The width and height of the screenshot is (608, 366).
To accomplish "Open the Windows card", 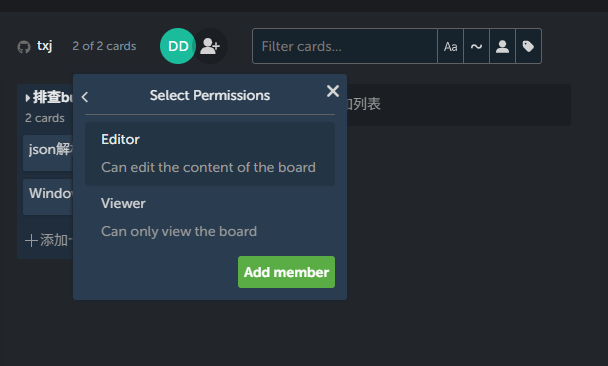I will click(x=48, y=197).
